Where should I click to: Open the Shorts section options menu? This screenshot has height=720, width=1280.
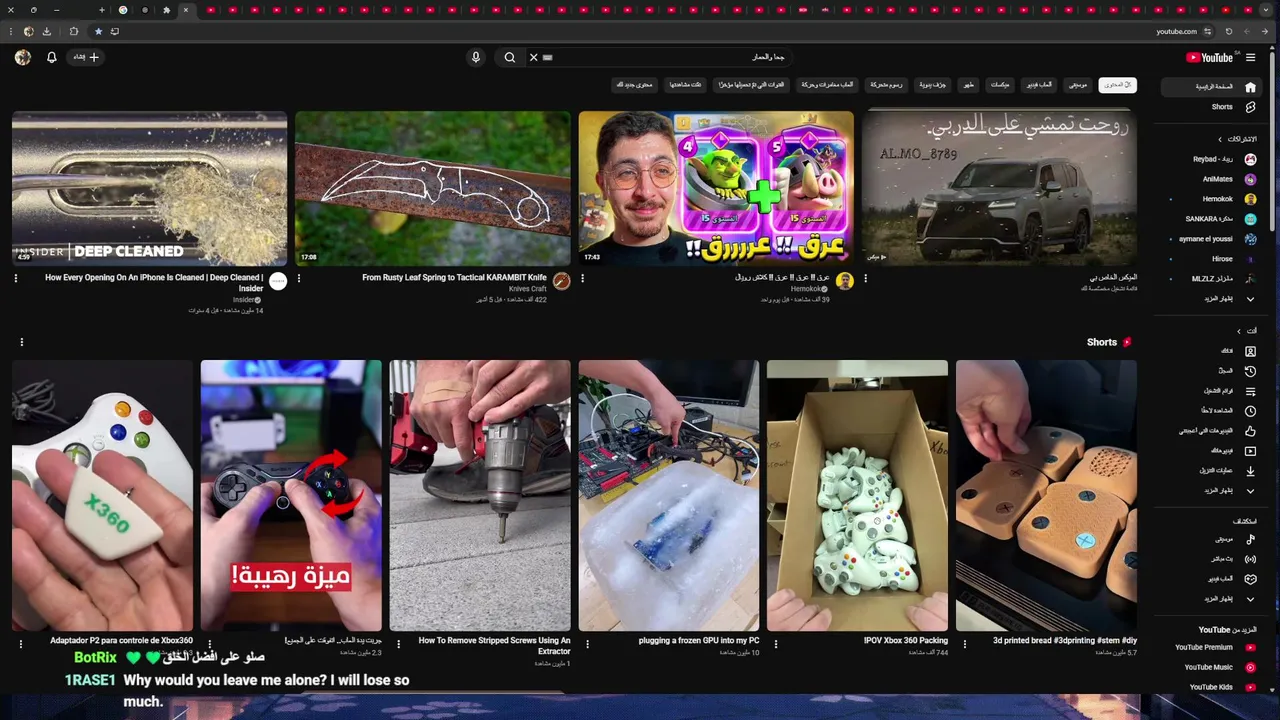click(22, 342)
